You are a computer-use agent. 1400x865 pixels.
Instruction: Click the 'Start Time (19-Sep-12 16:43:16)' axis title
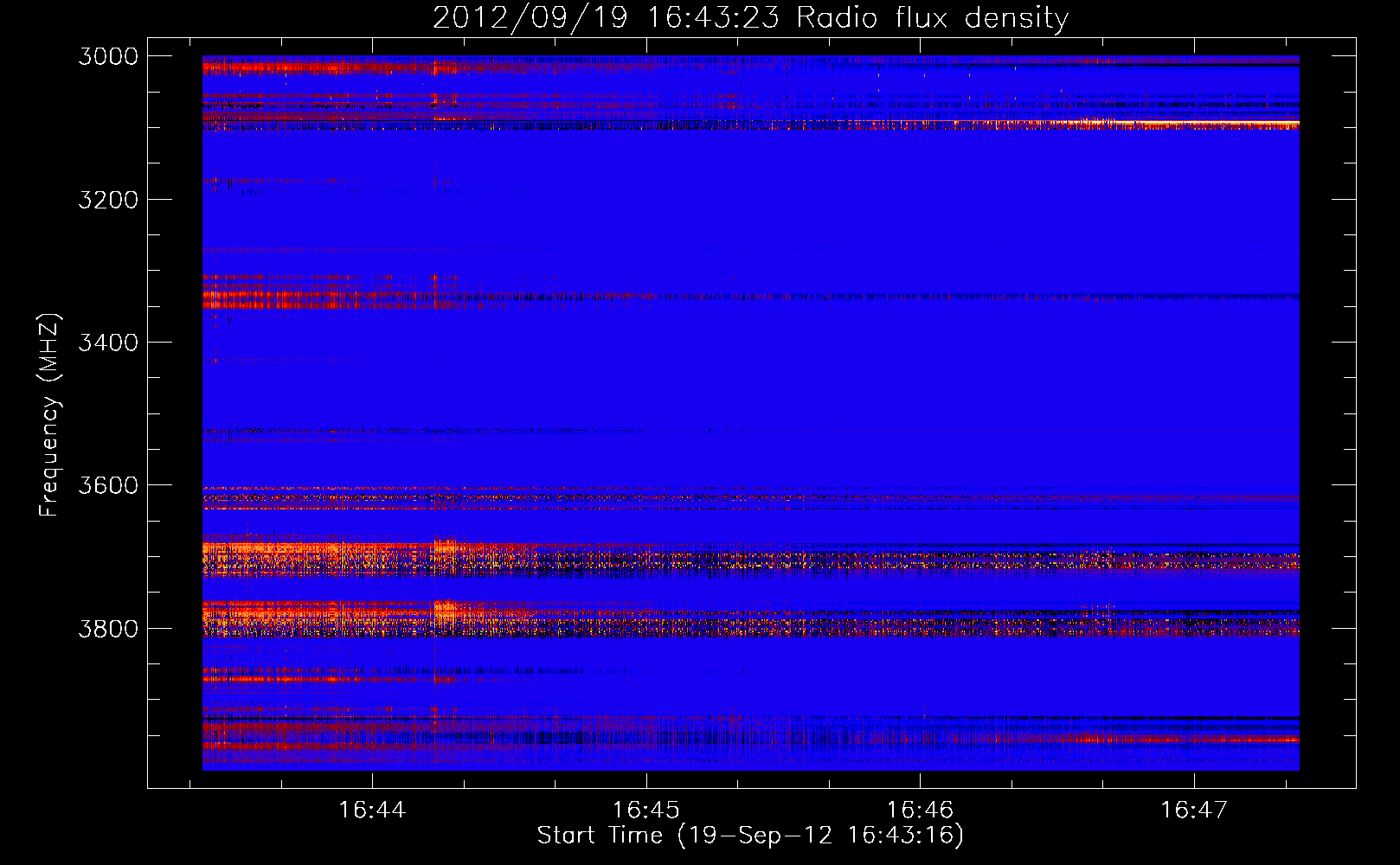coord(750,836)
